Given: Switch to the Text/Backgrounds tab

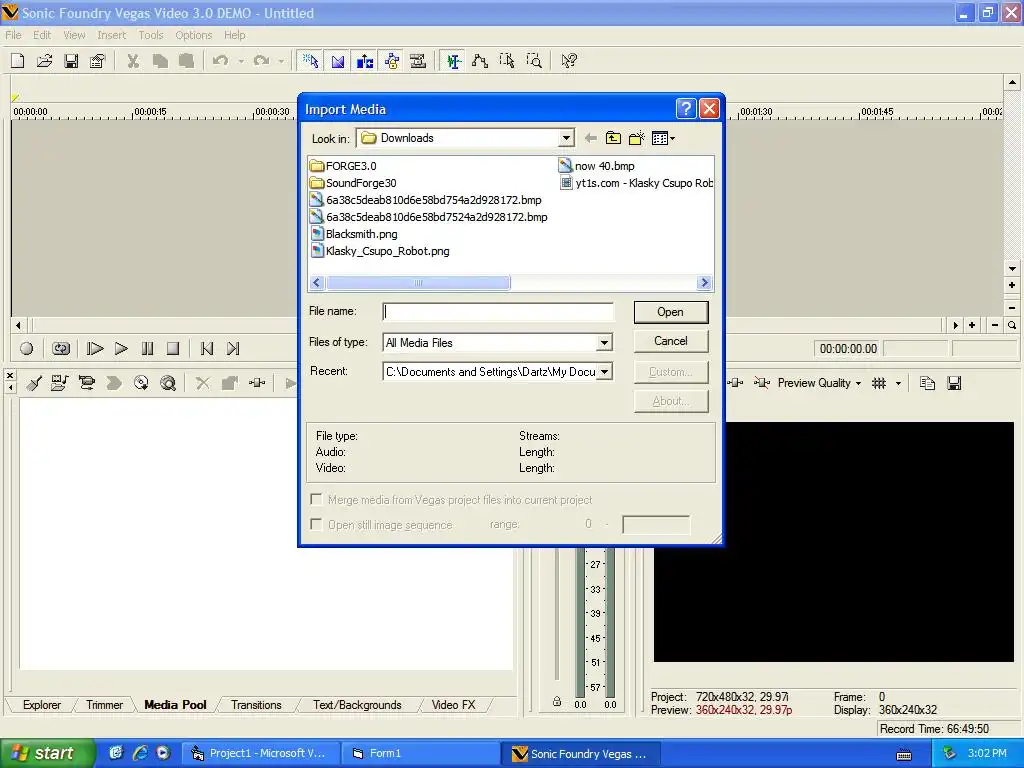Looking at the screenshot, I should click(x=357, y=705).
